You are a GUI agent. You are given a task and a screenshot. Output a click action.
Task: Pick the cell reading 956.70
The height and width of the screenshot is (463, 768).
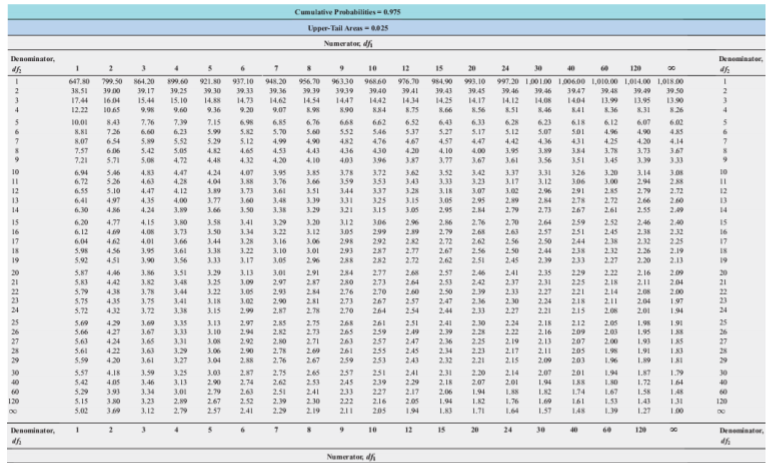[x=309, y=81]
